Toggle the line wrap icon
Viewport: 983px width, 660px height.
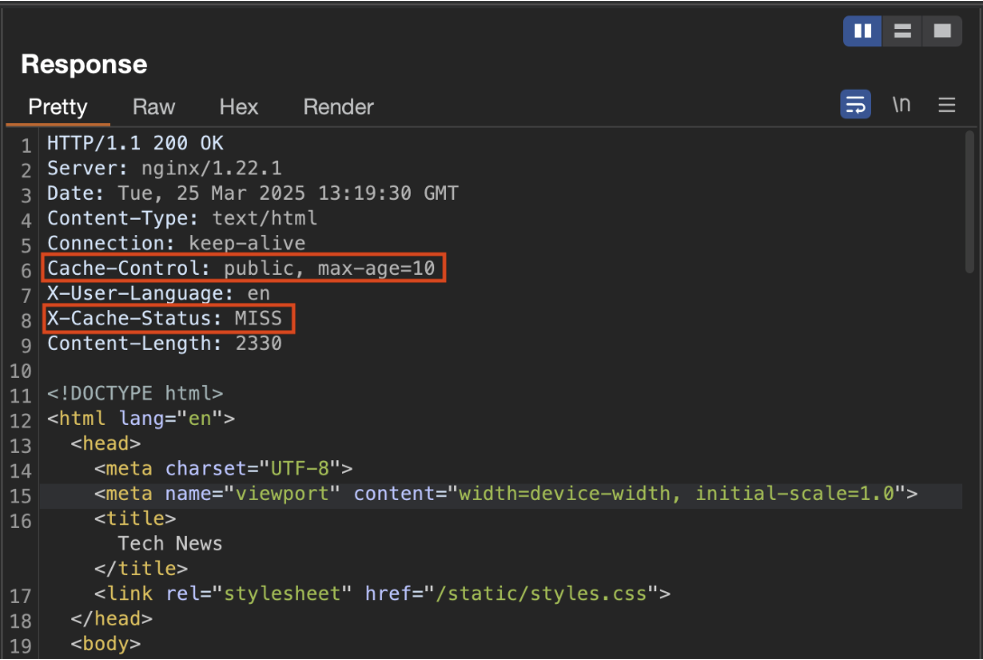[x=855, y=105]
